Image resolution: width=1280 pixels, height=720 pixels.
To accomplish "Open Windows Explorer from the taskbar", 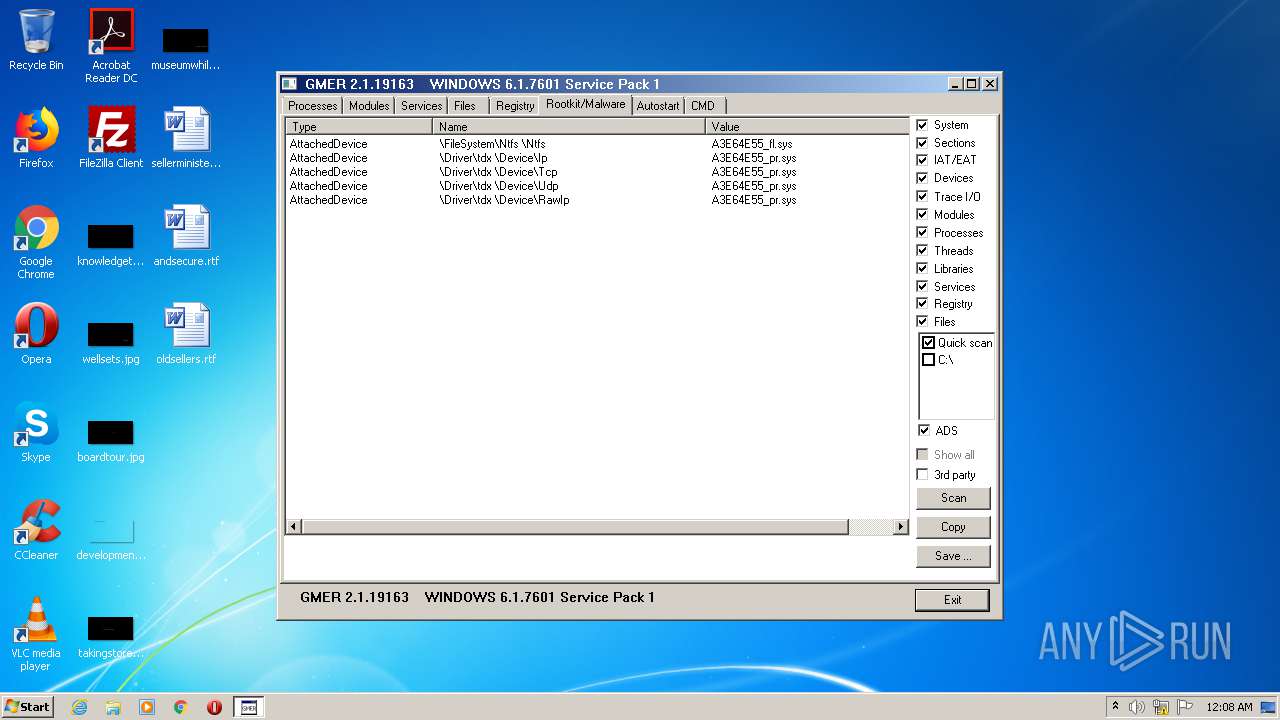I will coord(113,707).
